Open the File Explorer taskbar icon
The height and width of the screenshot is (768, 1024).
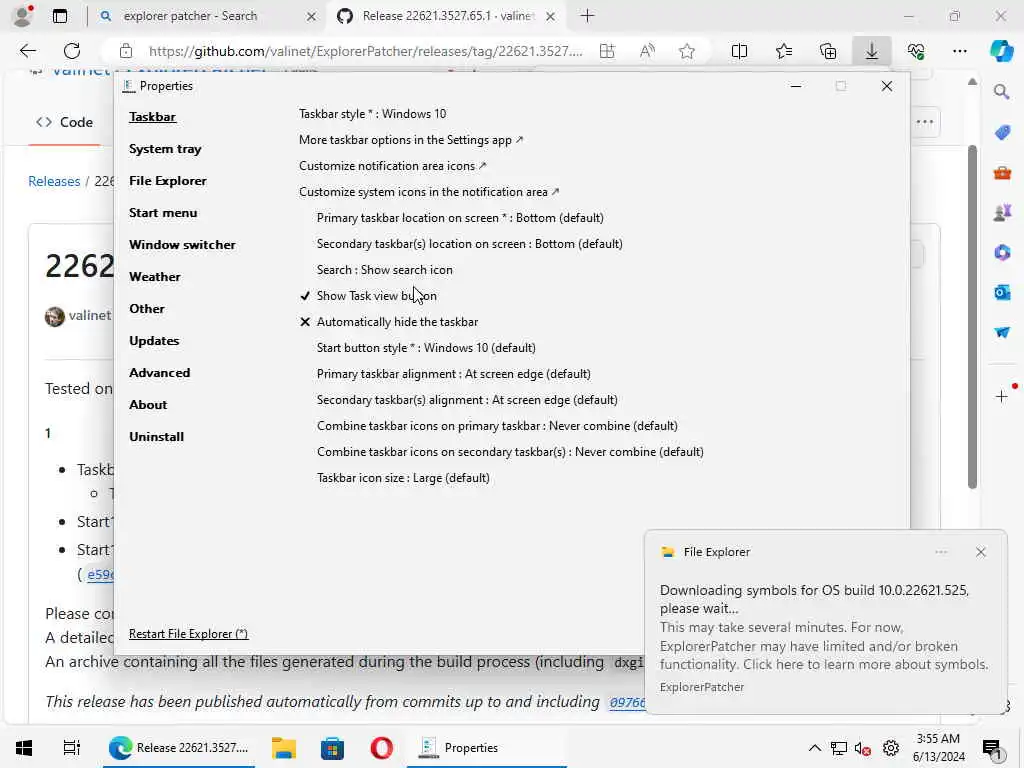284,748
